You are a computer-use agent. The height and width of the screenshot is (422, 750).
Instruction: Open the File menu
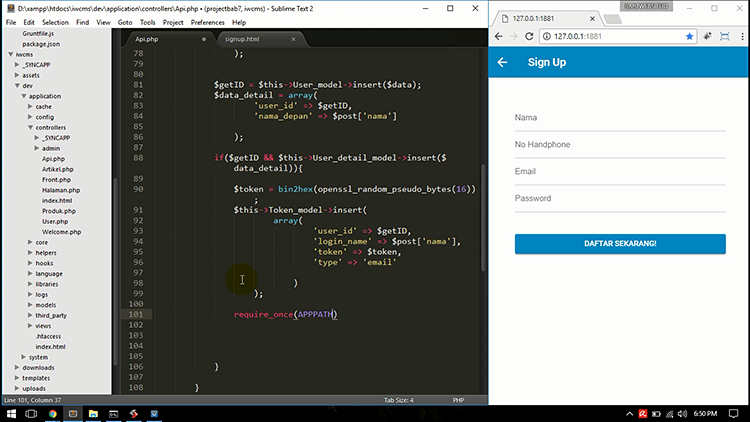tap(11, 22)
